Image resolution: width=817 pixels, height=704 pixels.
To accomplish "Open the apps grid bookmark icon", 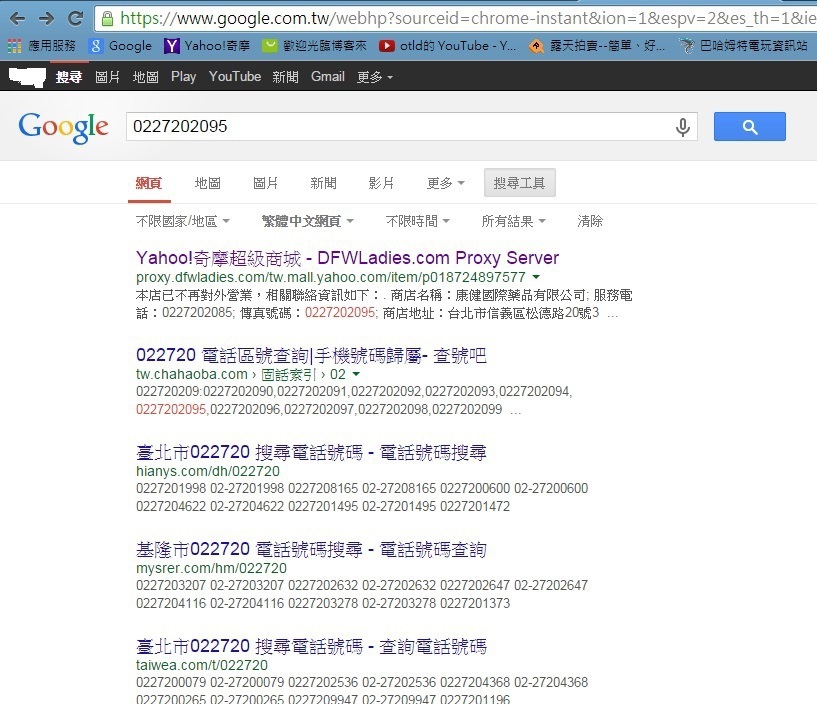I will pos(15,46).
